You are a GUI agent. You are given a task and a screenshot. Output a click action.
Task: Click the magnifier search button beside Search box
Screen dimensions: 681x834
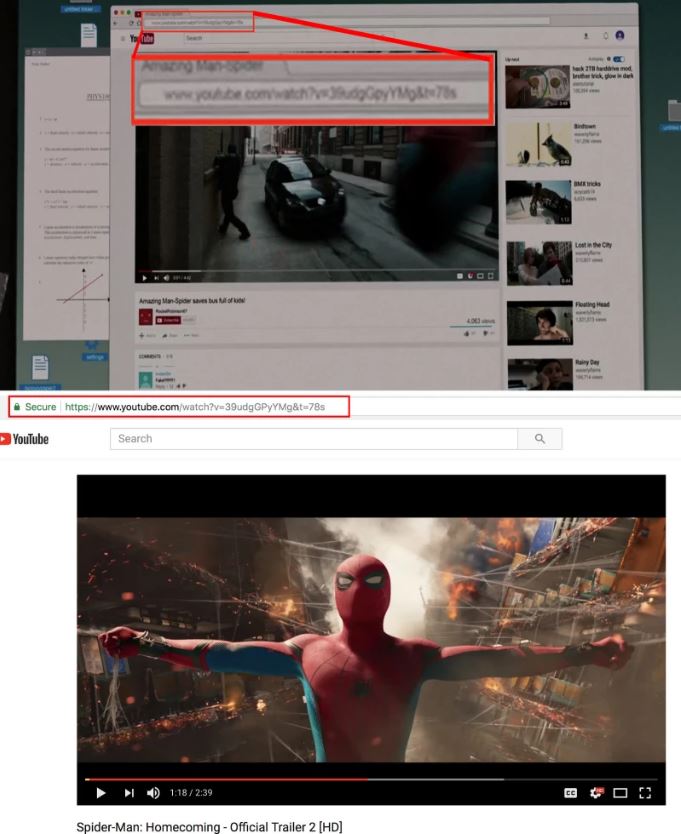click(x=540, y=438)
